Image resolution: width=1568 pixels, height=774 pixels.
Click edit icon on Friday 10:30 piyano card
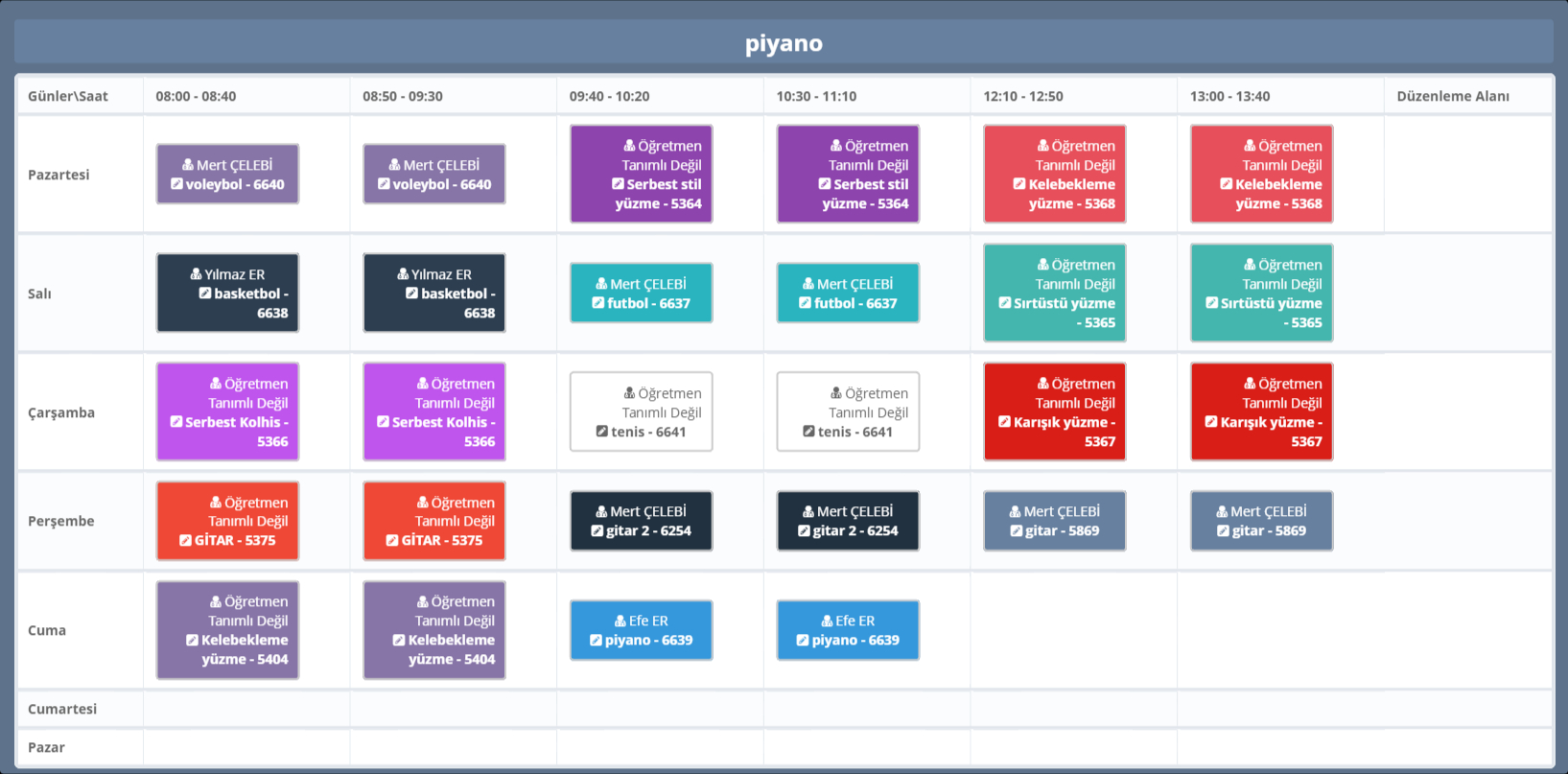pyautogui.click(x=803, y=641)
